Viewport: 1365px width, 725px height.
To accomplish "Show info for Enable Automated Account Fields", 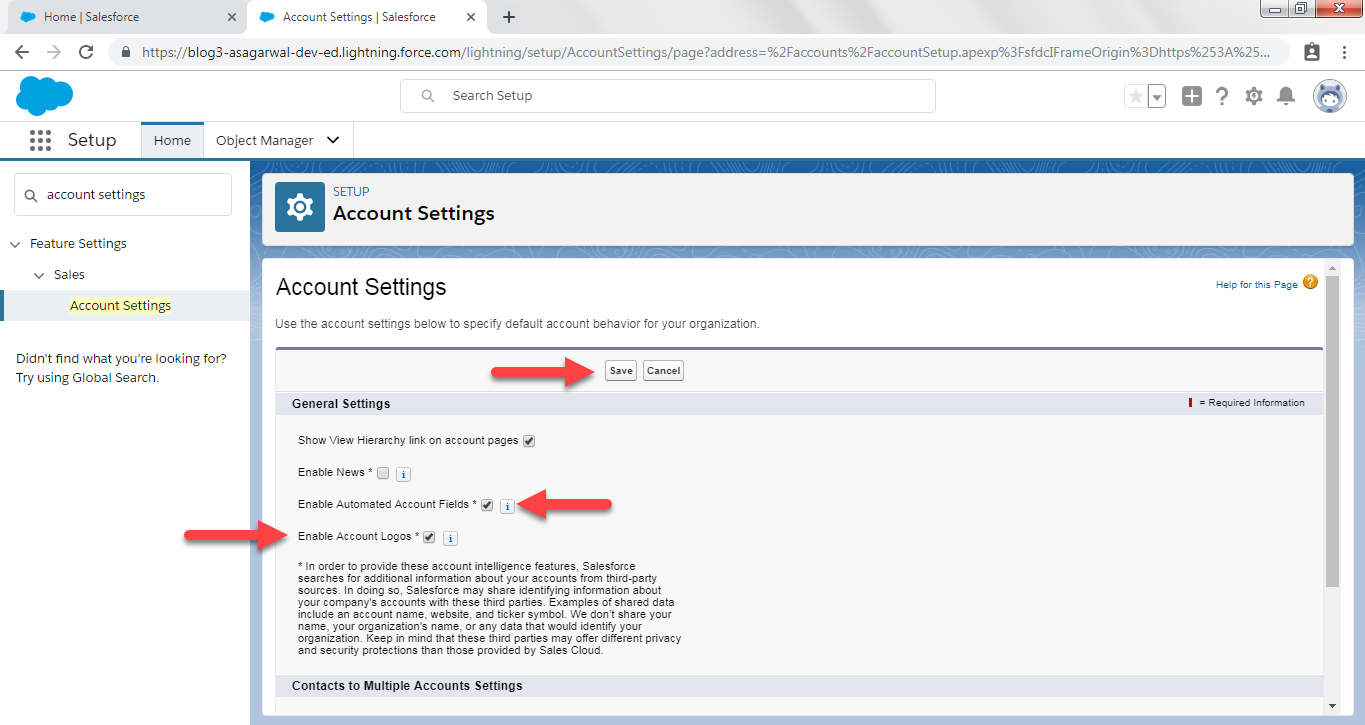I will click(507, 506).
